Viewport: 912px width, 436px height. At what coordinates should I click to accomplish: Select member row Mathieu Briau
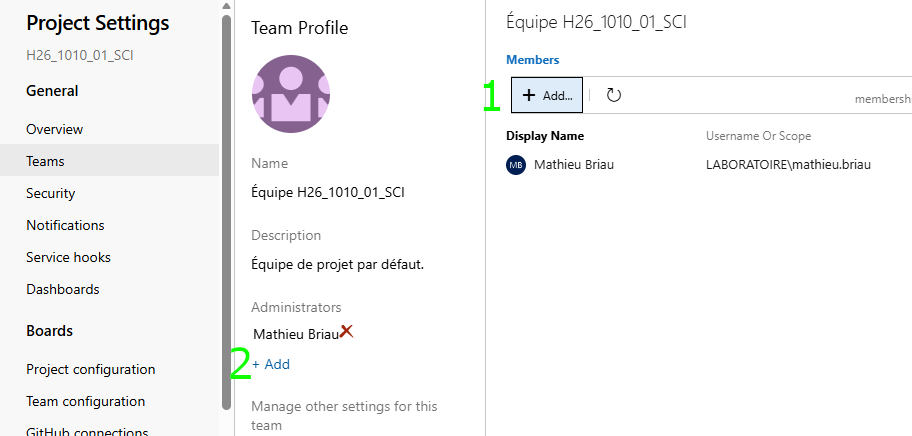point(574,165)
